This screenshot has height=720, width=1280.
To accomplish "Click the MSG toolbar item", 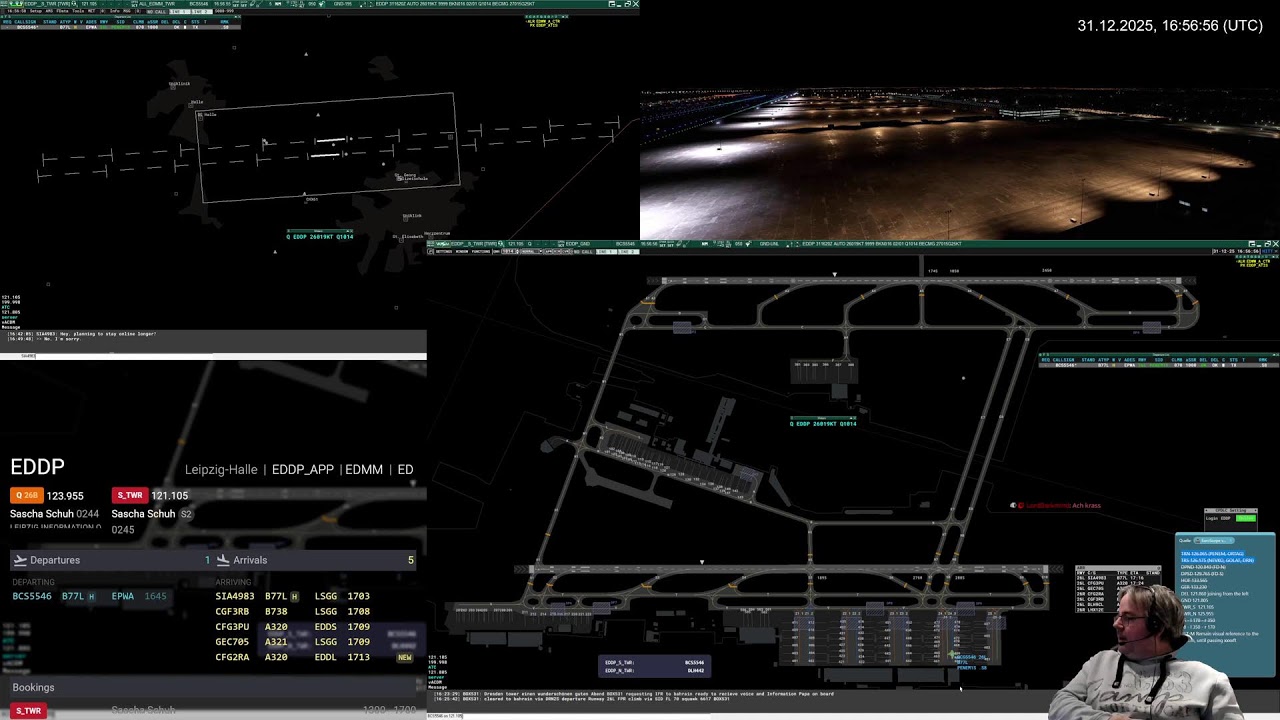I will (127, 11).
